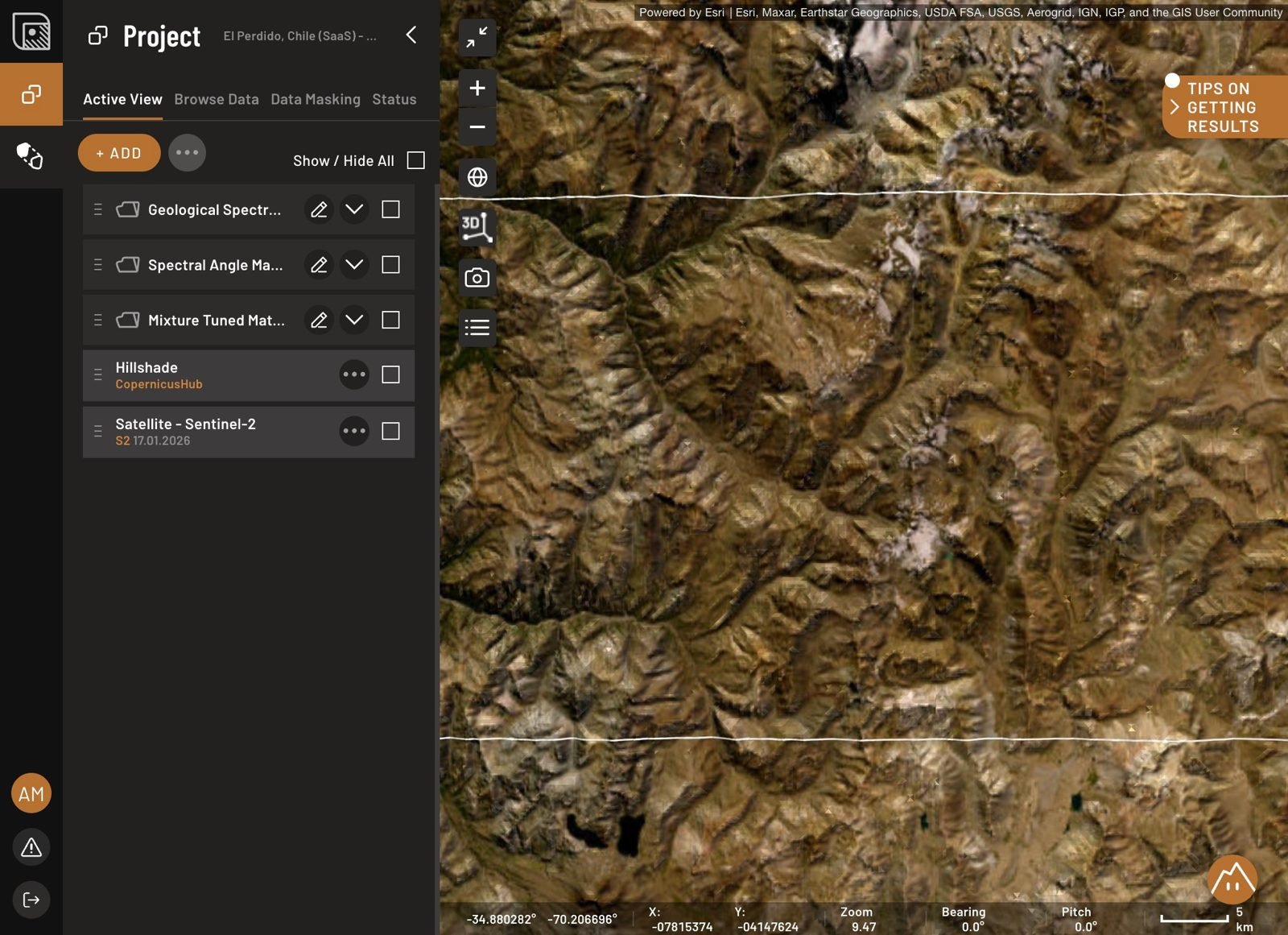Edit the Mixture Tuned Mat... layer pencil
1288x935 pixels.
tap(319, 321)
